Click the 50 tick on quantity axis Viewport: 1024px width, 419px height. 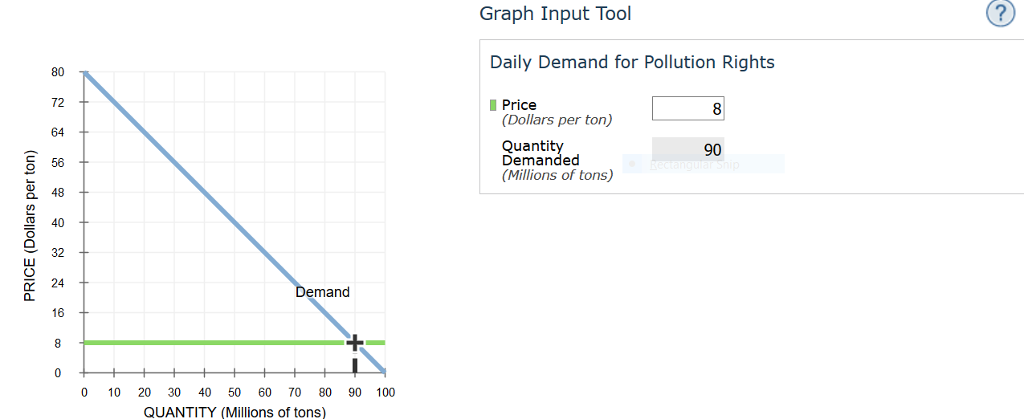click(x=234, y=392)
